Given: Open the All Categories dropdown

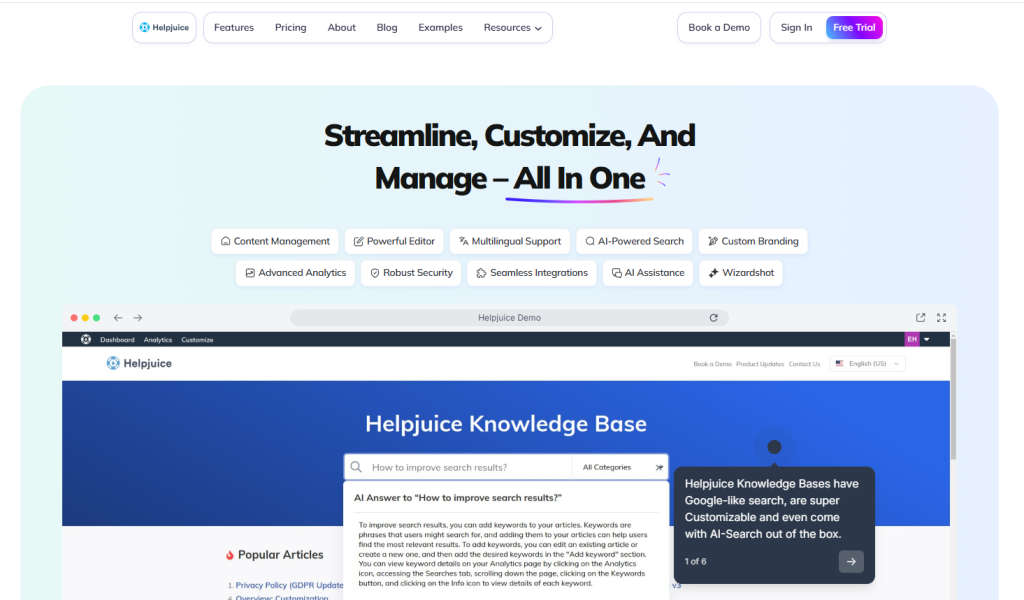Looking at the screenshot, I should coord(620,467).
